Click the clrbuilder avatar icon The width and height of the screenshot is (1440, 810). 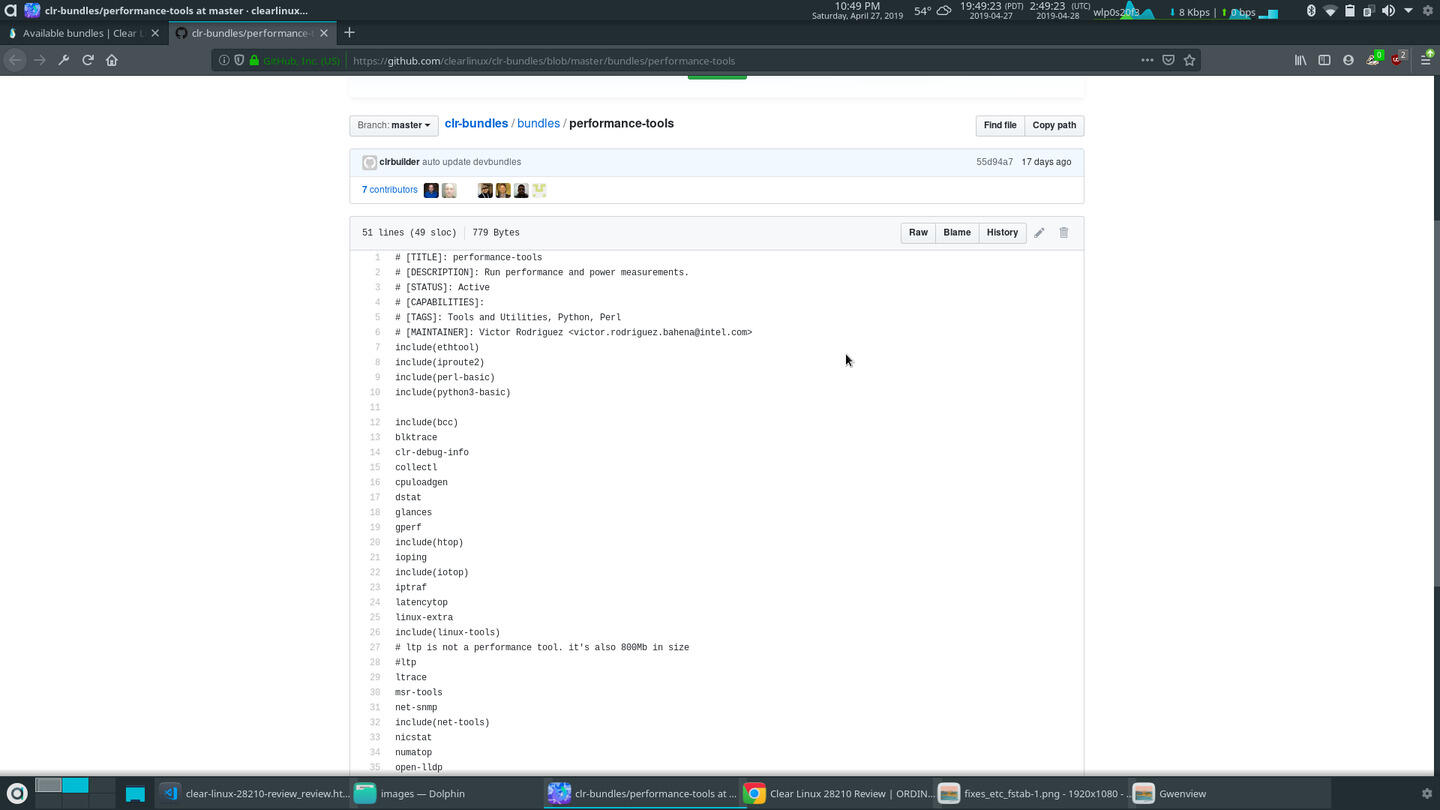369,162
